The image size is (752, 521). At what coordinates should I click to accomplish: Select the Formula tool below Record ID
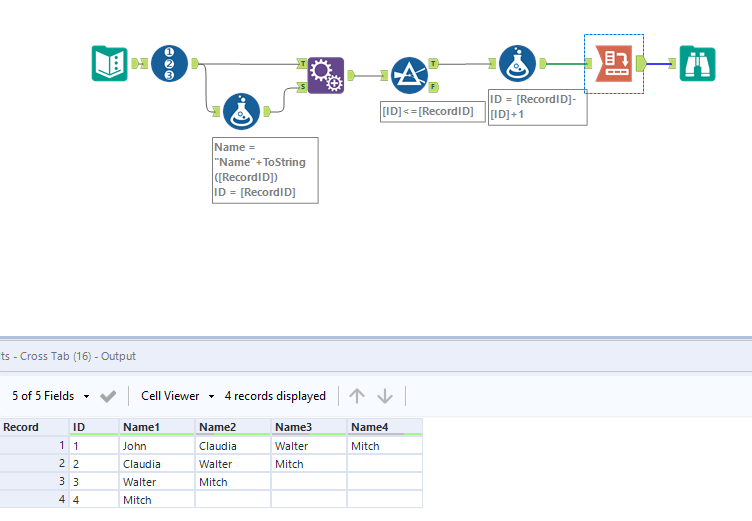tap(241, 111)
